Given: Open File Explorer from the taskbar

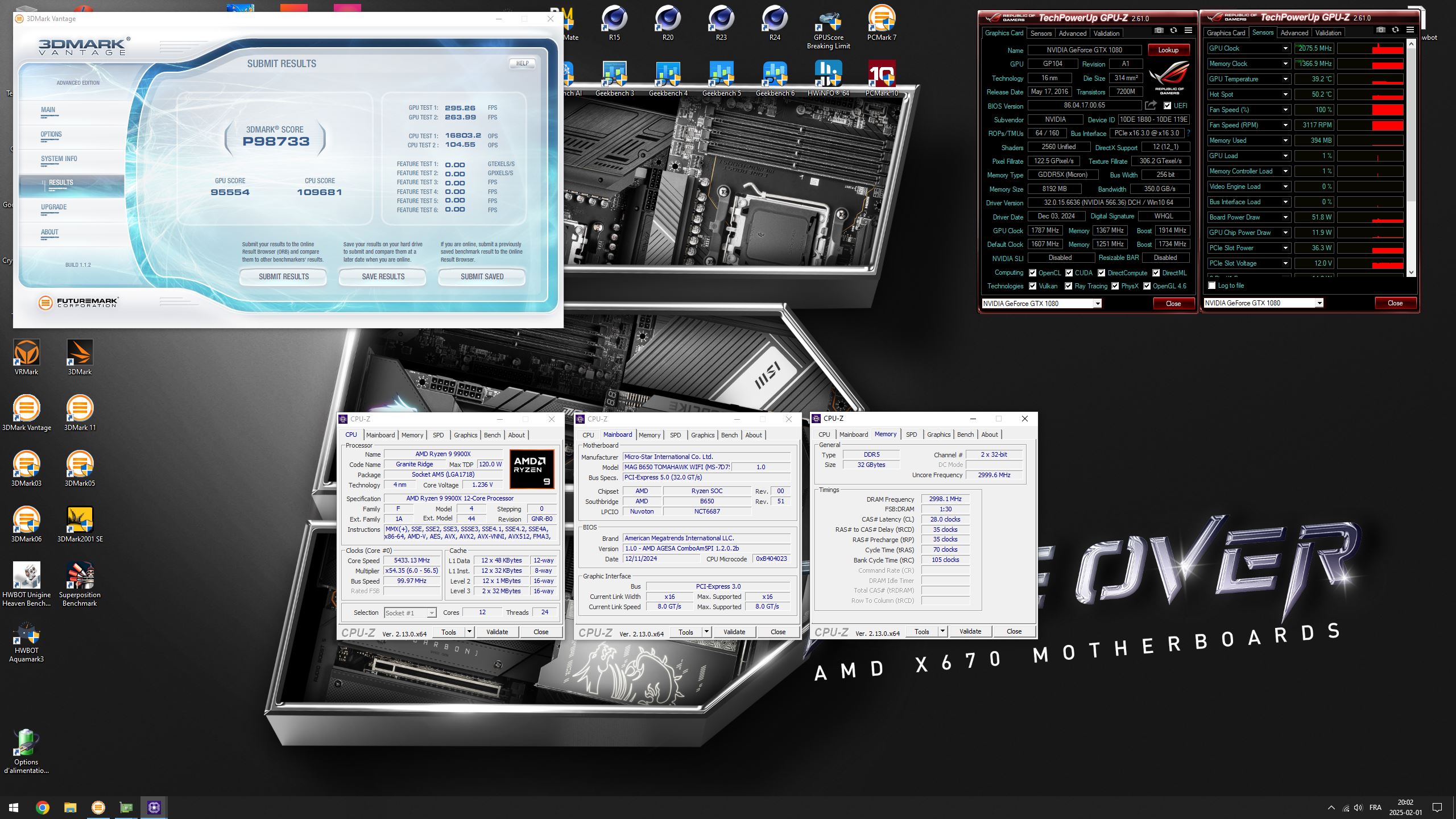Looking at the screenshot, I should 70,807.
